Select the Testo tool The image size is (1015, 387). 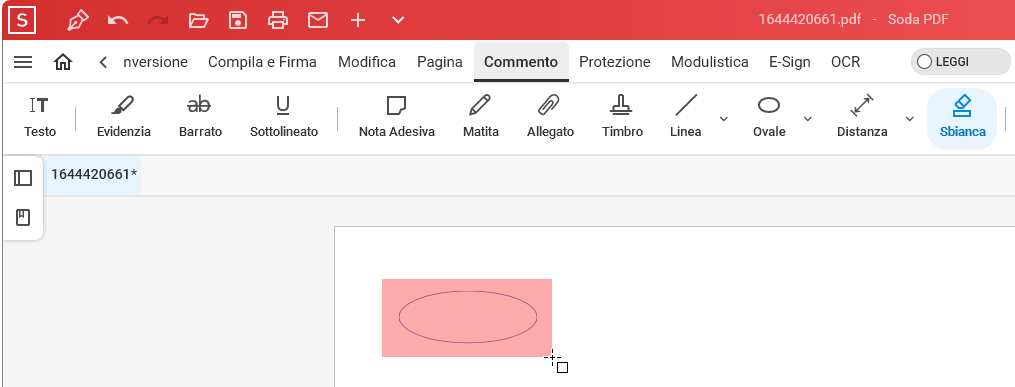(40, 116)
